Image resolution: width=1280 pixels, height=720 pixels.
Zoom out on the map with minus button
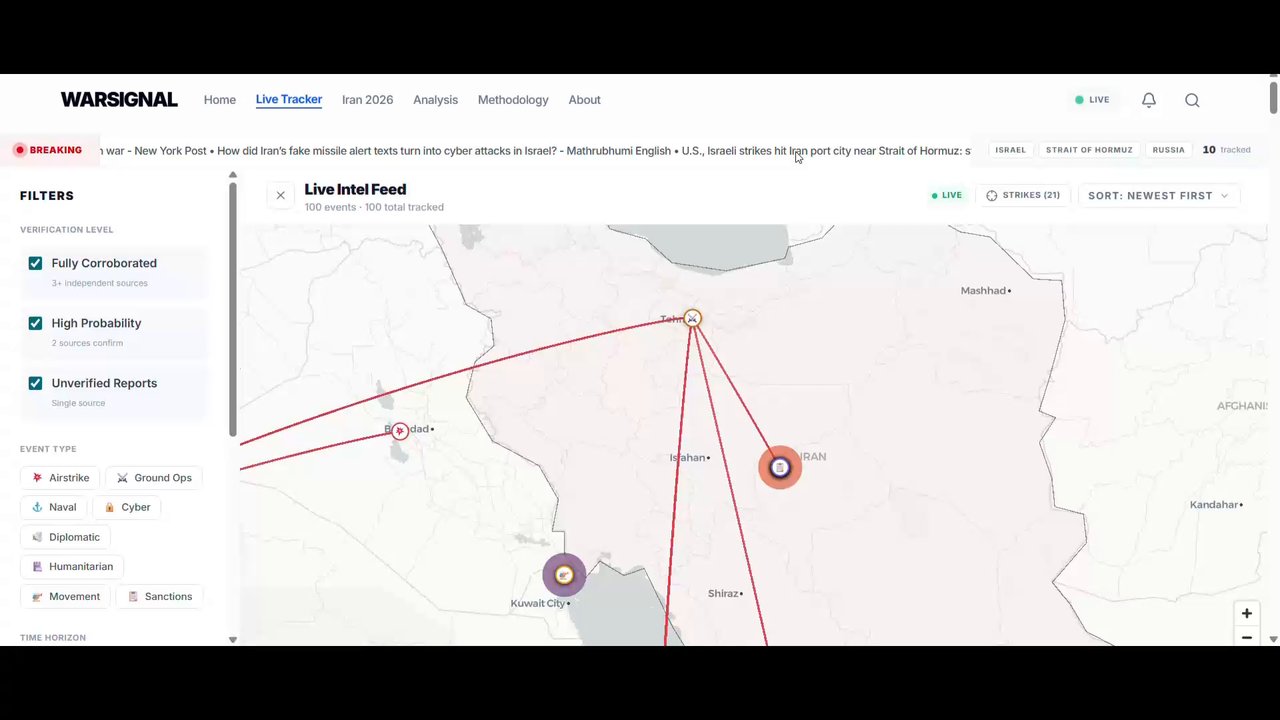[x=1246, y=637]
